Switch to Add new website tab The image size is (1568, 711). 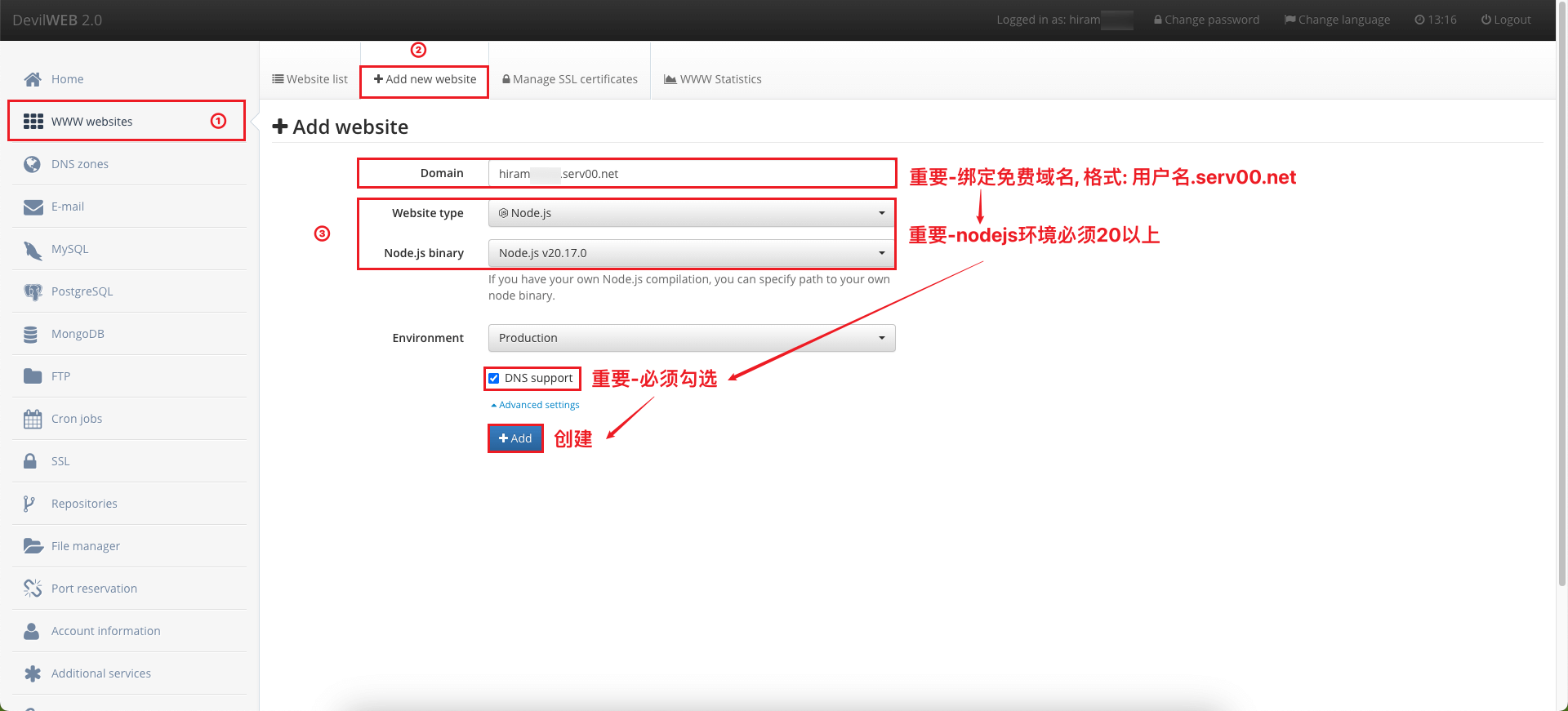pos(425,79)
